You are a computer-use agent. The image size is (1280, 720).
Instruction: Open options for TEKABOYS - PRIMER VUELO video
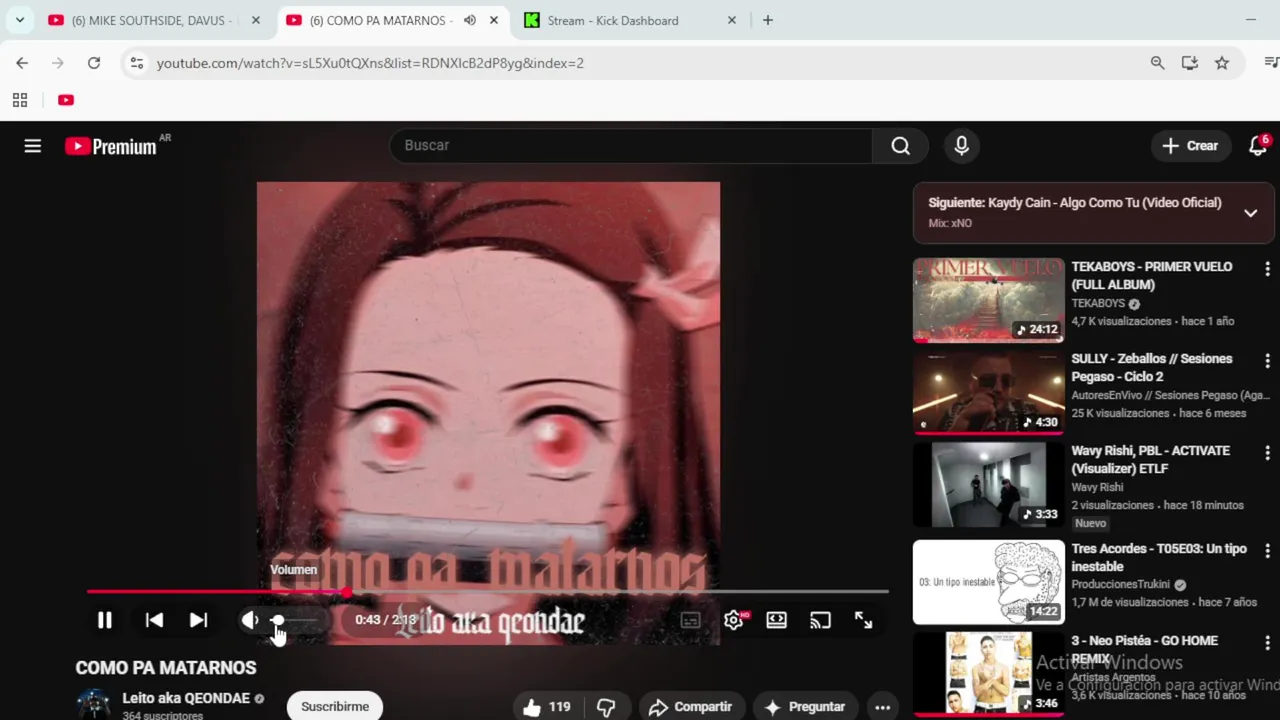pos(1267,269)
